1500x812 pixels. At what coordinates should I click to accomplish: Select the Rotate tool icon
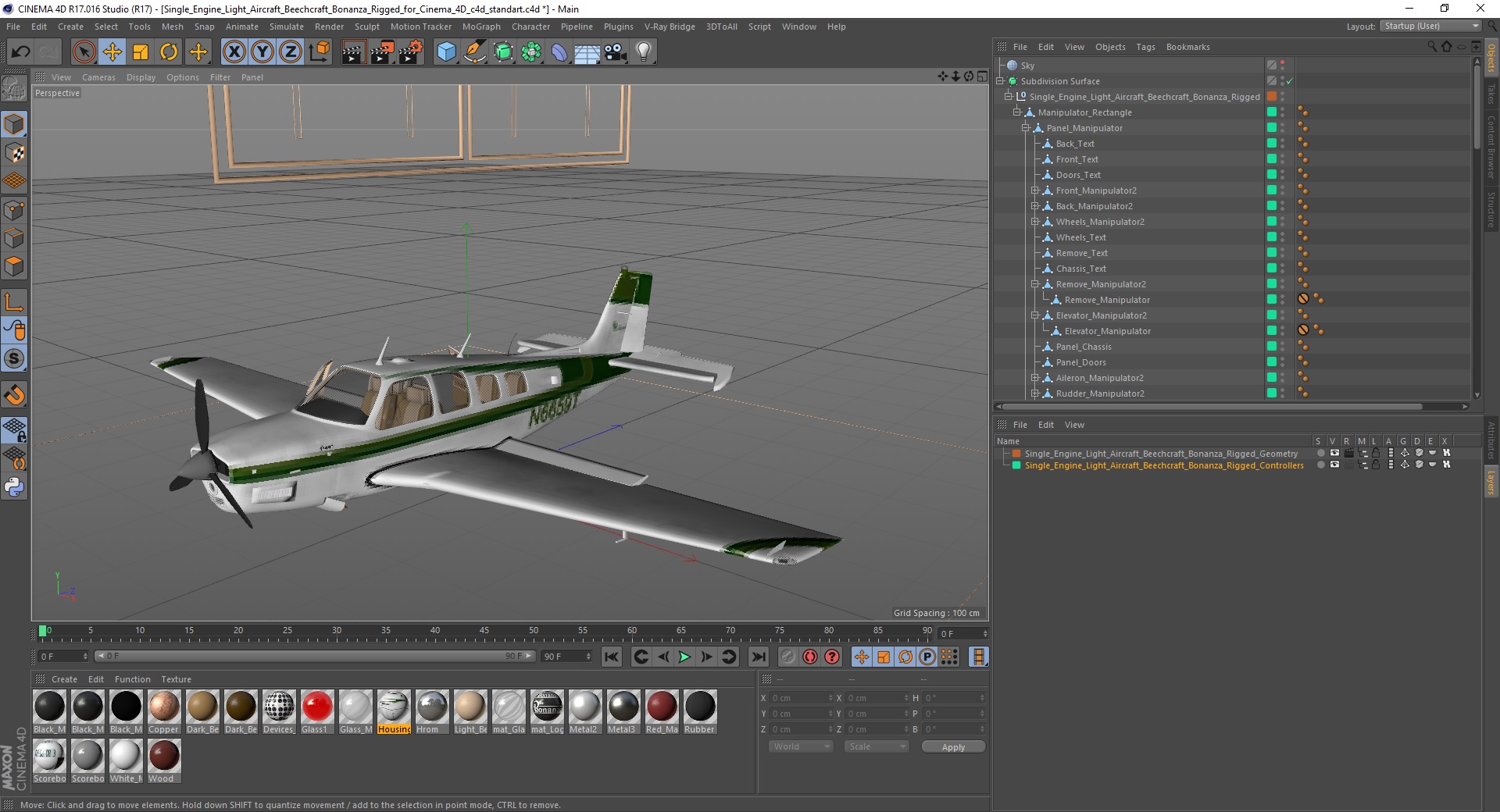(x=169, y=52)
